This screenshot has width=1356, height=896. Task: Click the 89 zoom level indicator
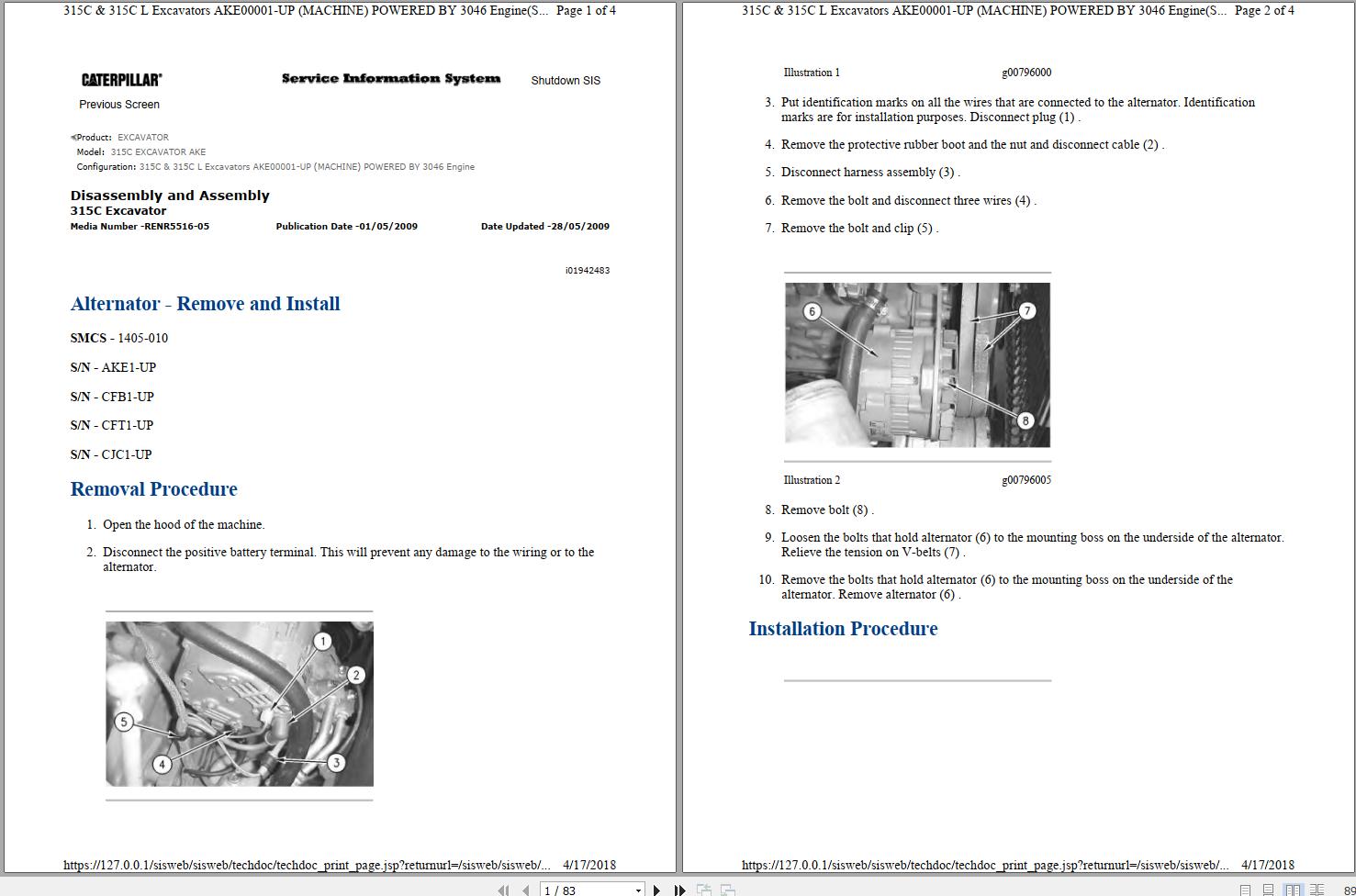click(1350, 890)
